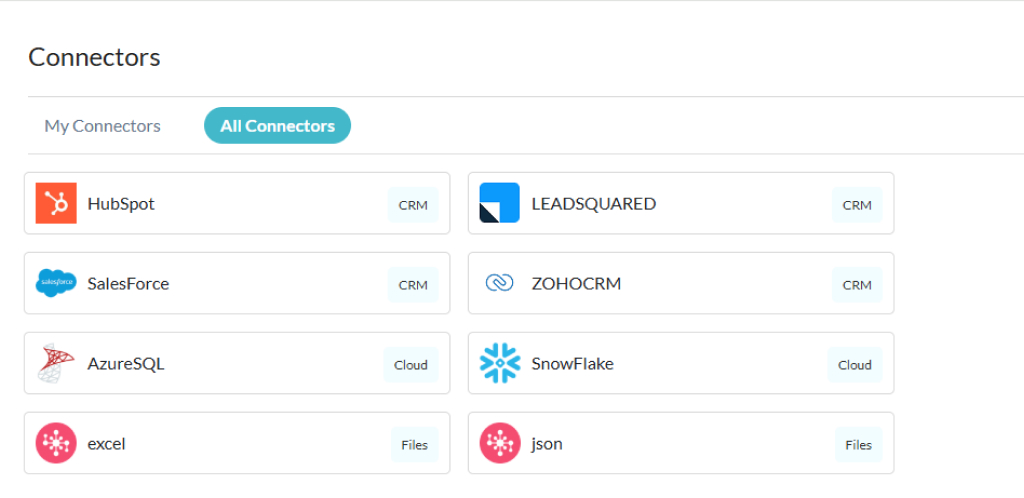Click the Files tag on json
Screen dimensions: 1024x498
[x=858, y=445]
